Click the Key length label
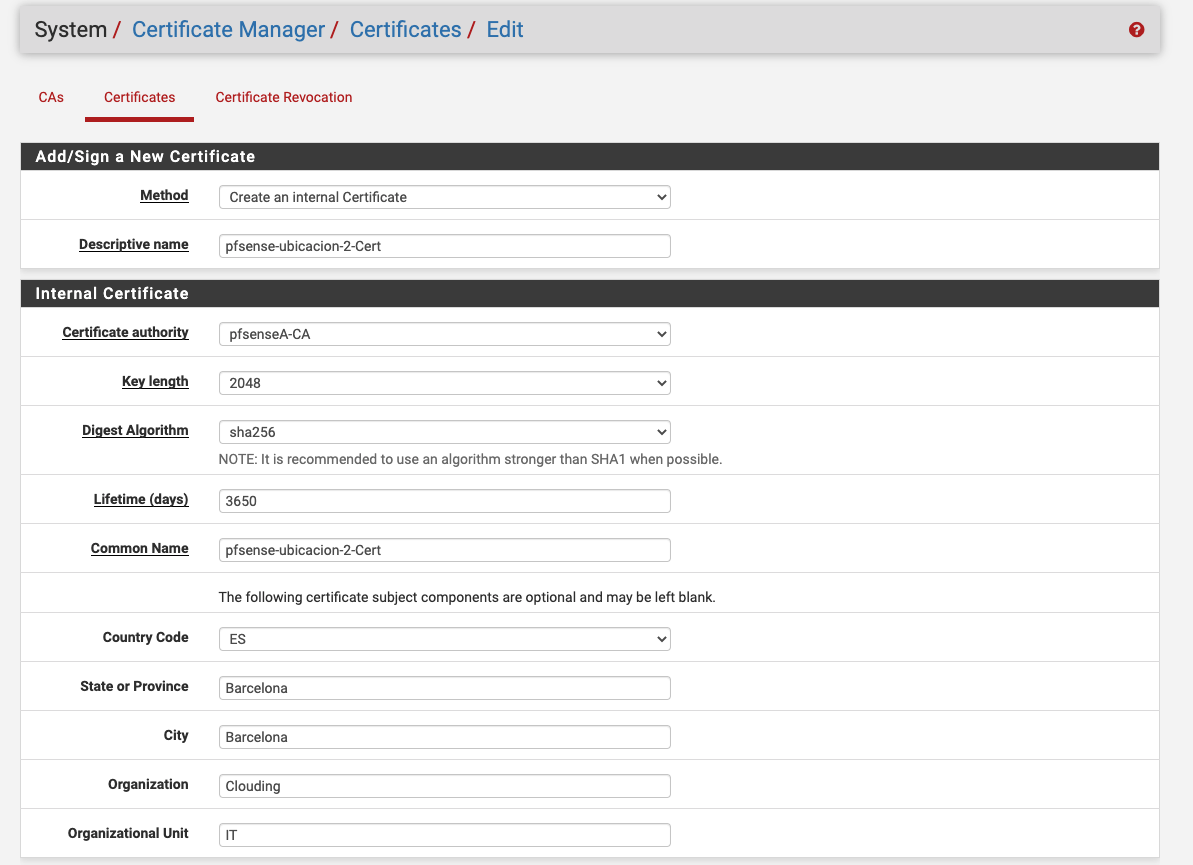Viewport: 1193px width, 865px height. point(155,381)
